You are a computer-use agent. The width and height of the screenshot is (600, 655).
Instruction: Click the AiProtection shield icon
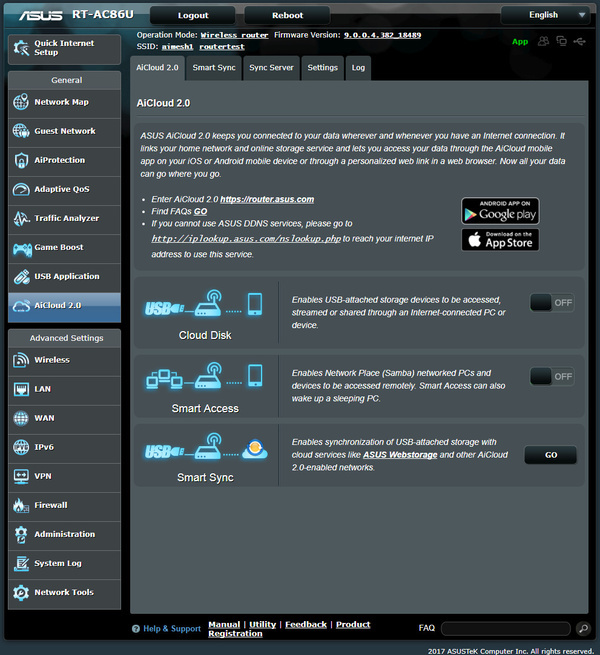click(21, 160)
